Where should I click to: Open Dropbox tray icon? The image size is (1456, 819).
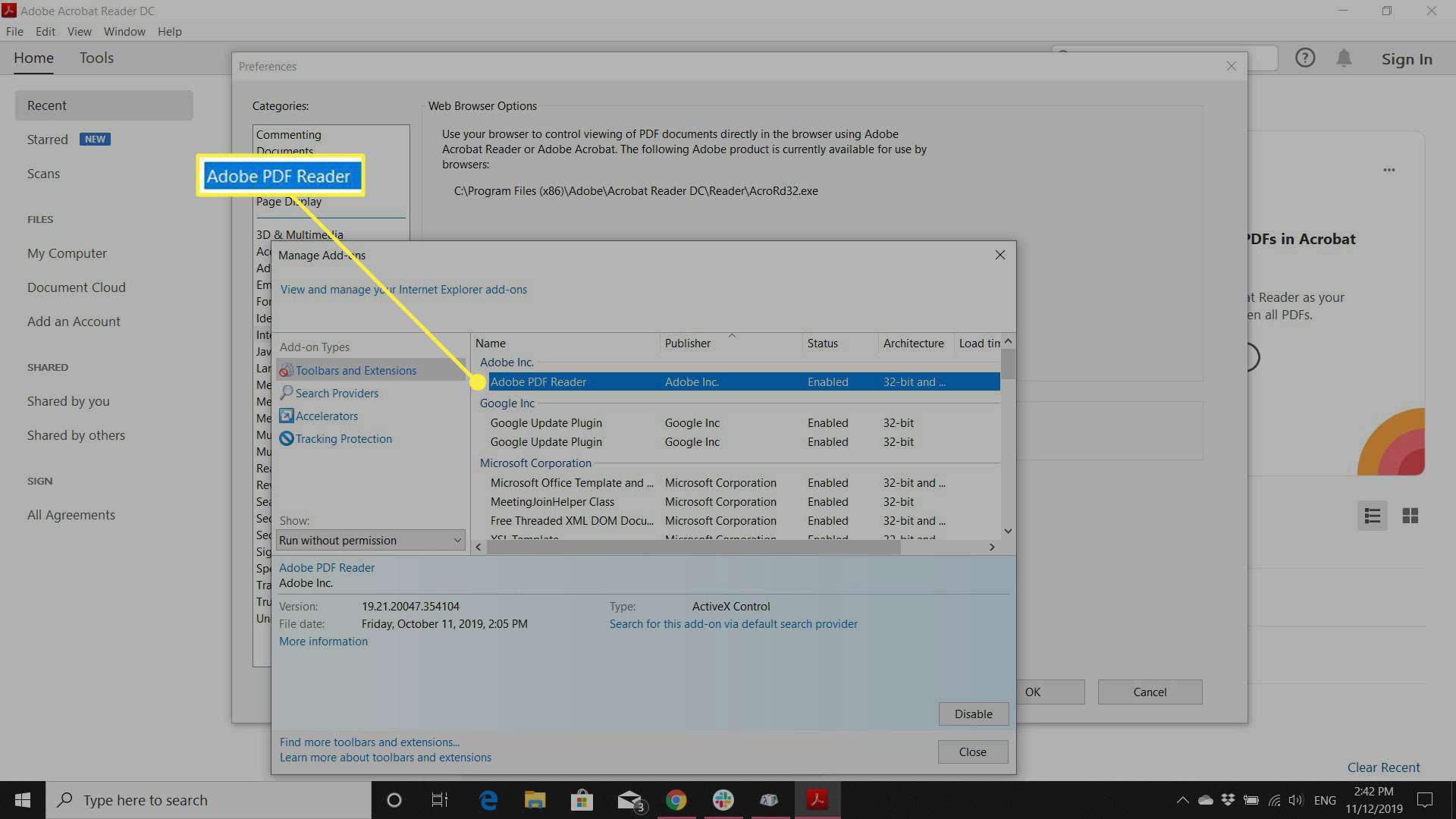pyautogui.click(x=1228, y=800)
